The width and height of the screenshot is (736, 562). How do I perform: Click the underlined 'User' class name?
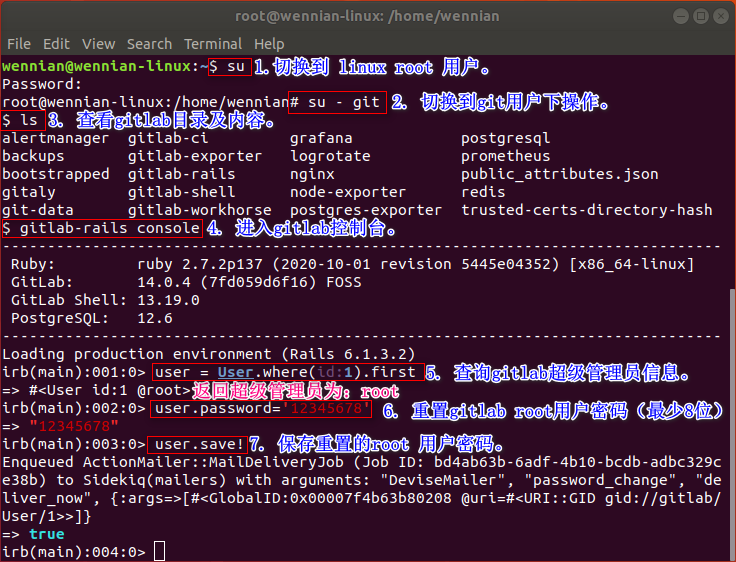point(235,372)
